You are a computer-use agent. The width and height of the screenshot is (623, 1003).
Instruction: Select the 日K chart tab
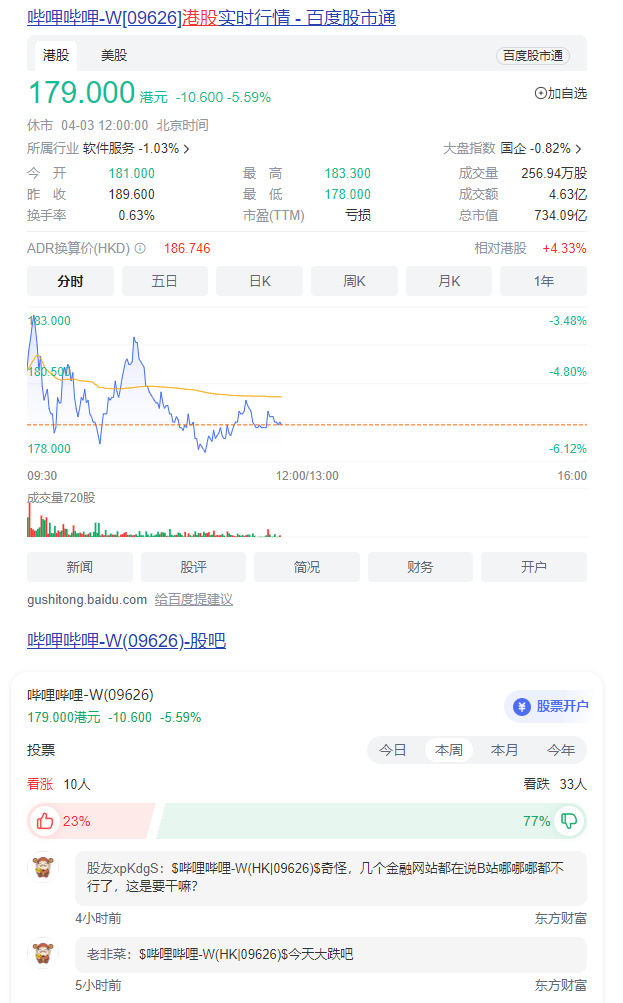tap(260, 281)
